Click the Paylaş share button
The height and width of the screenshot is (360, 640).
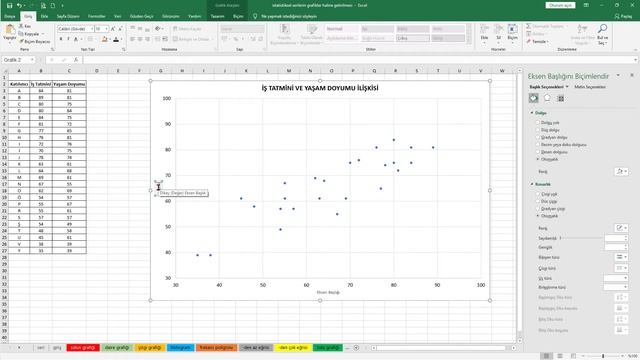(623, 16)
